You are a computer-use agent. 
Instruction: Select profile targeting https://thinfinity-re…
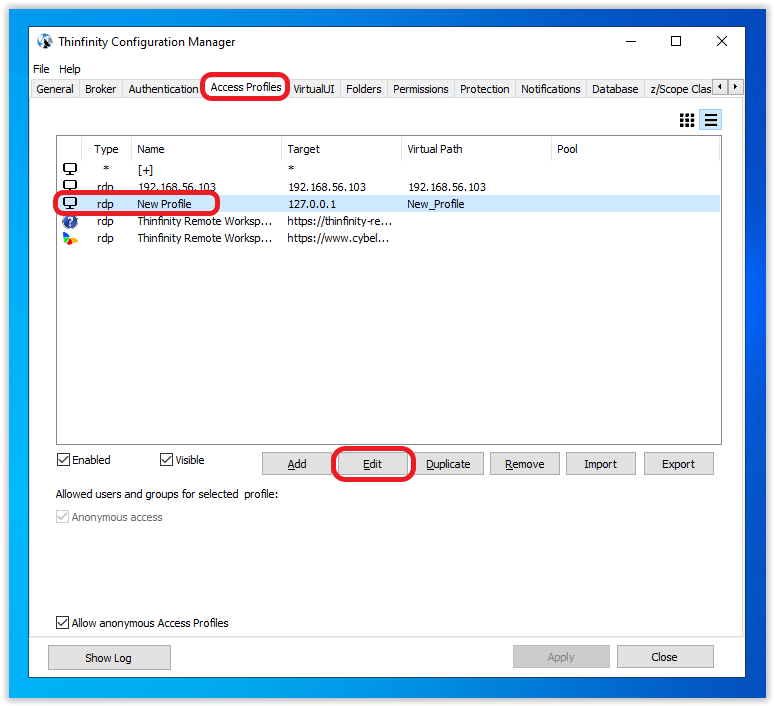(388, 221)
